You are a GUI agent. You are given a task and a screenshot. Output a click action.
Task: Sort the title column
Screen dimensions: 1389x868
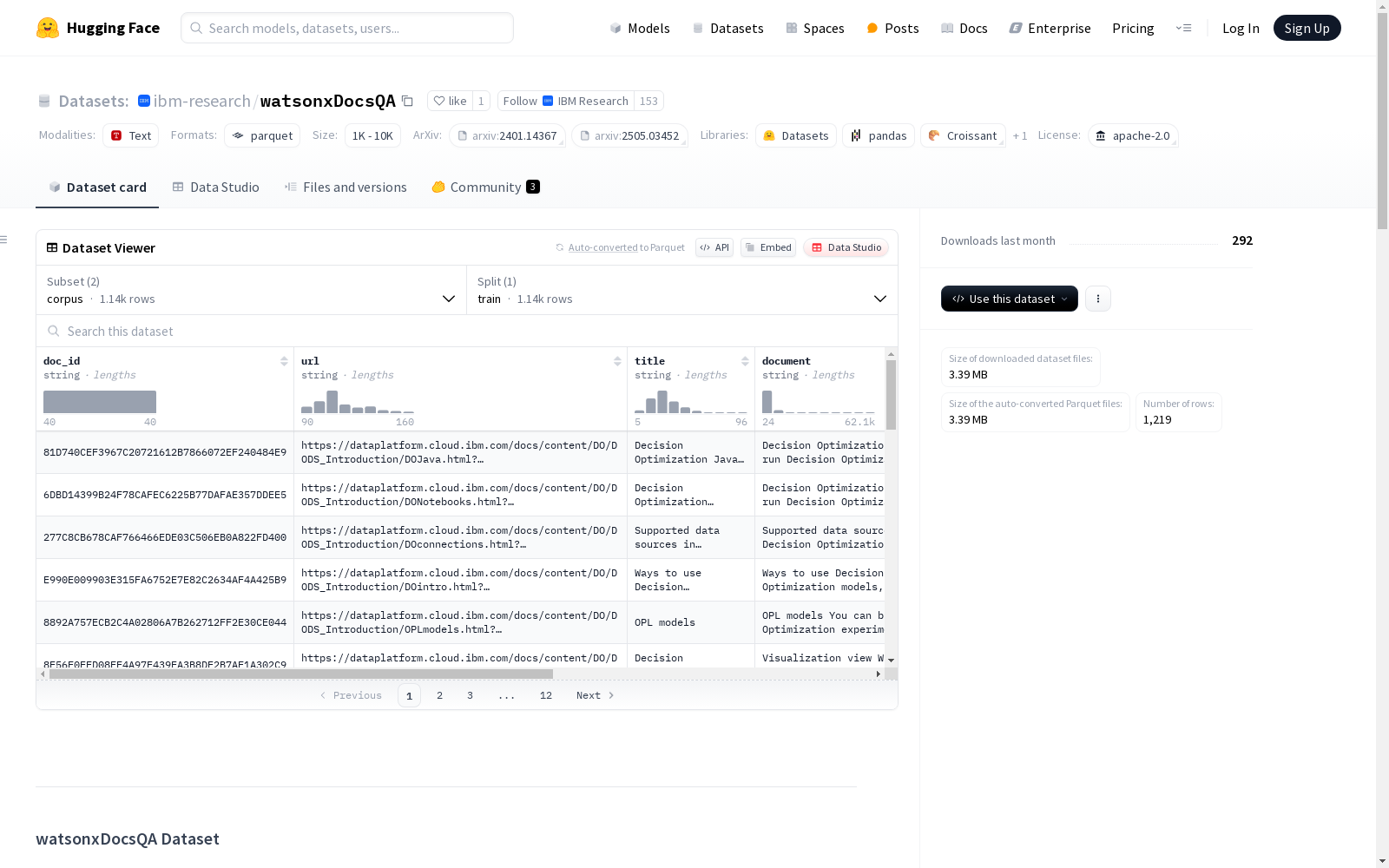click(745, 361)
